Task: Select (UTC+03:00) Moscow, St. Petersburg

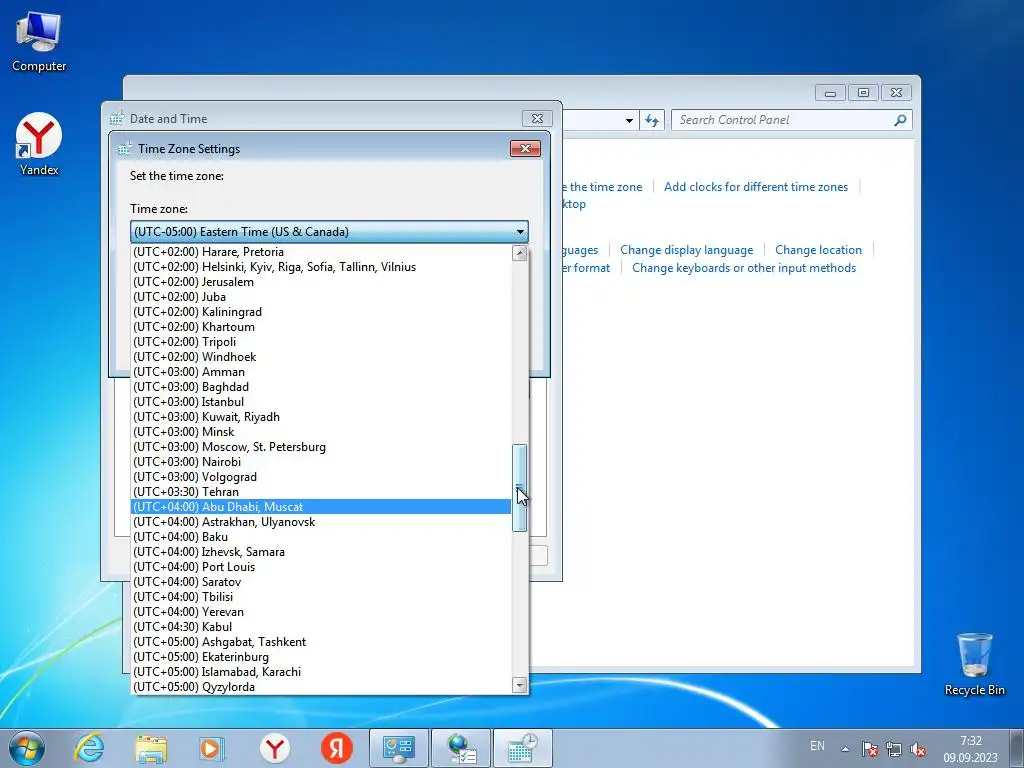Action: (x=321, y=447)
